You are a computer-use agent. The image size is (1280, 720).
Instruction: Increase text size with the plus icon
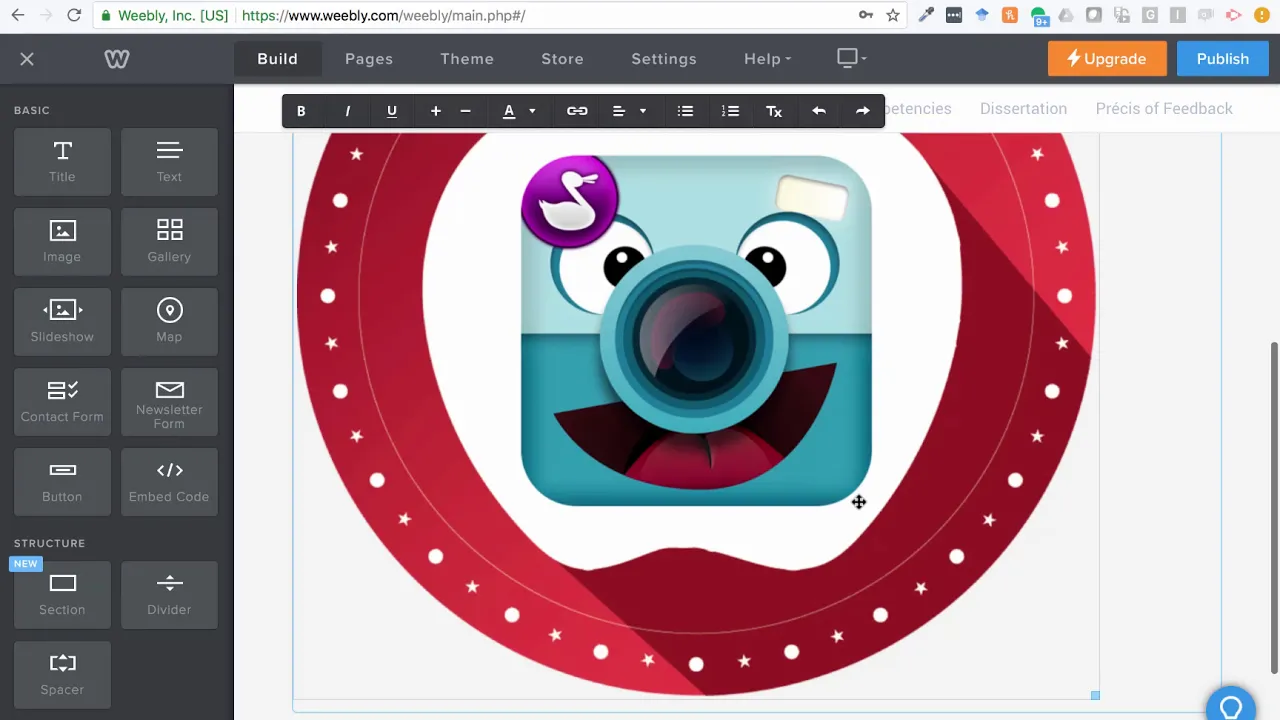click(x=435, y=111)
